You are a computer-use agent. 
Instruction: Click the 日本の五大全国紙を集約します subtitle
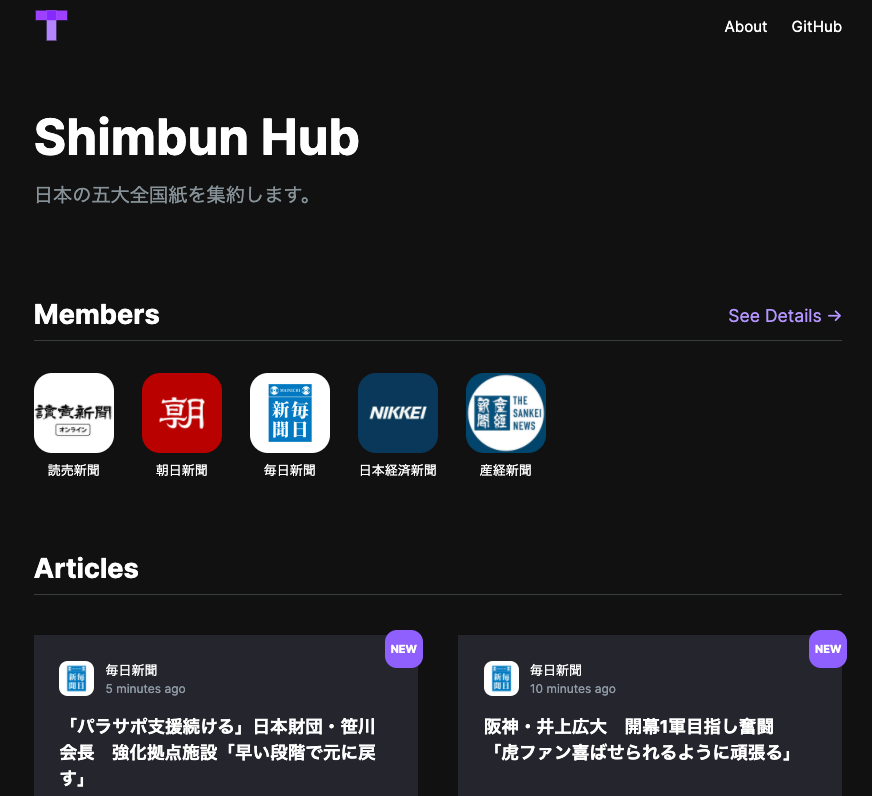(x=173, y=195)
